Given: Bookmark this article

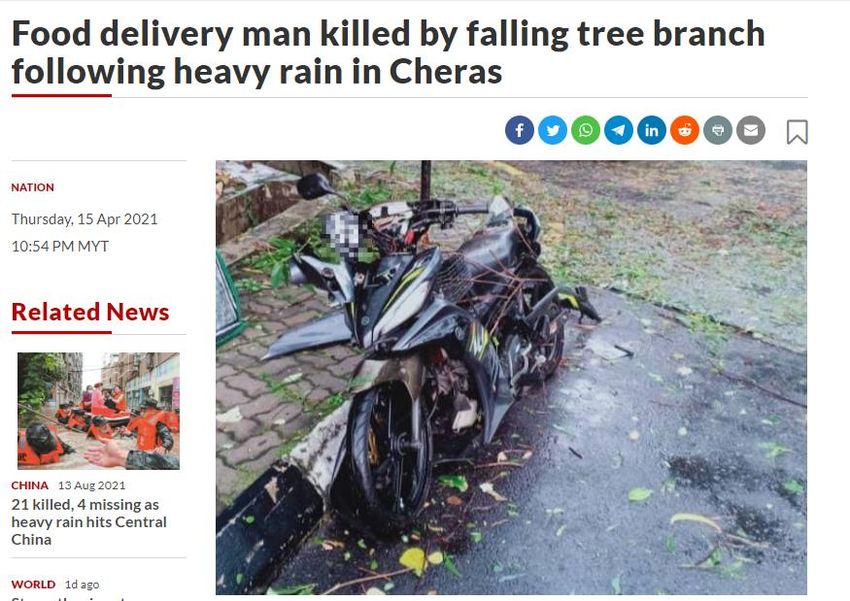Looking at the screenshot, I should click(x=797, y=132).
